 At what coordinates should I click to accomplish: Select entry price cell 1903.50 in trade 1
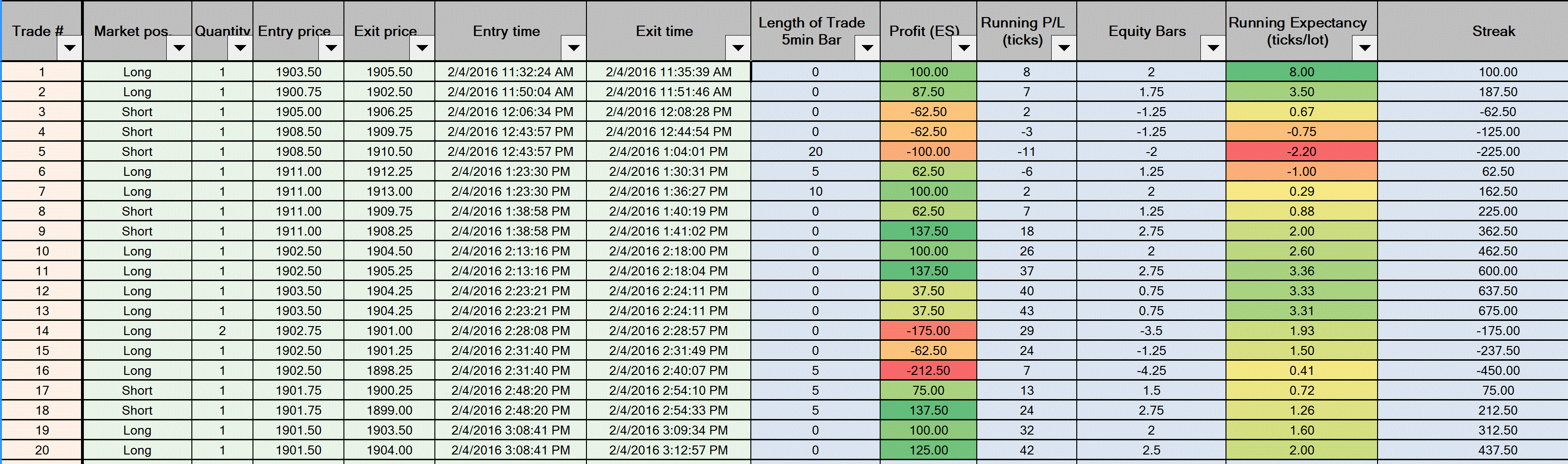pyautogui.click(x=298, y=72)
